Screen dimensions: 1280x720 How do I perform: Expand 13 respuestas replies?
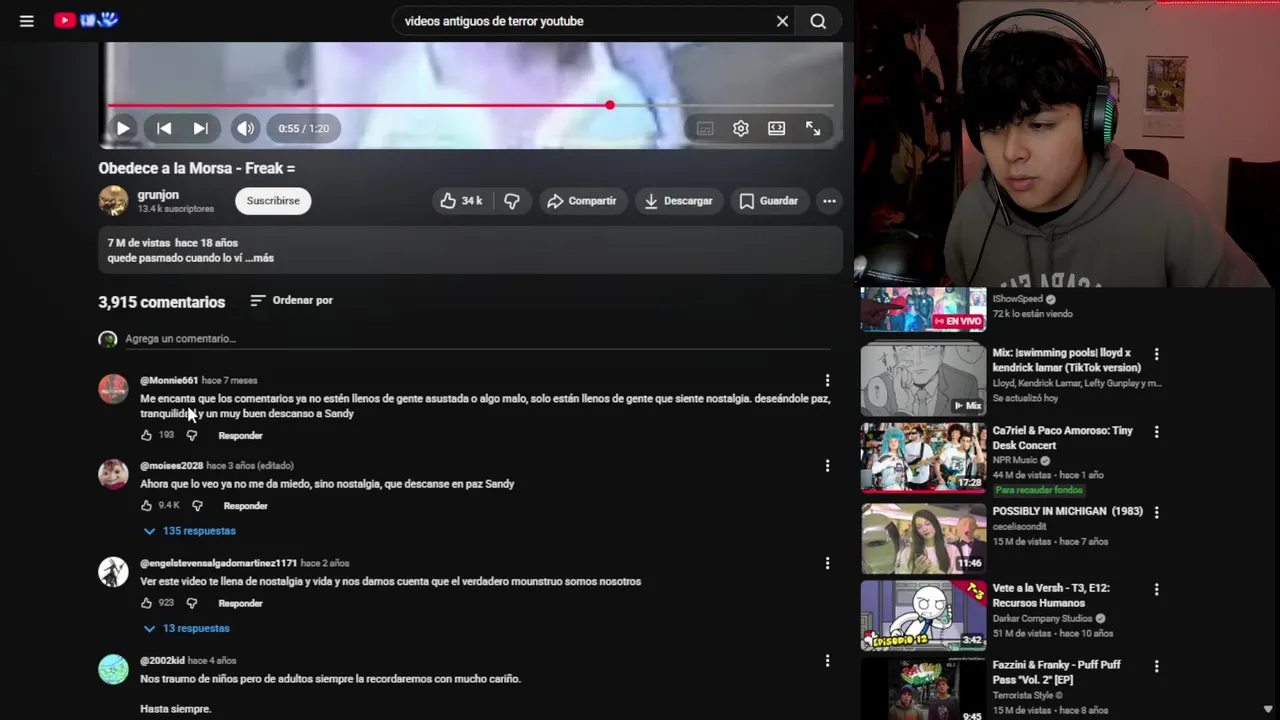pos(186,628)
